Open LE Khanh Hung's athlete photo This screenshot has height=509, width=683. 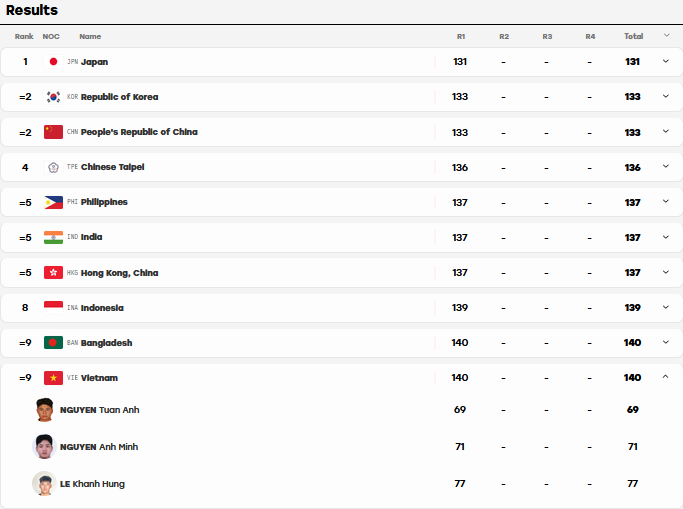[x=44, y=484]
